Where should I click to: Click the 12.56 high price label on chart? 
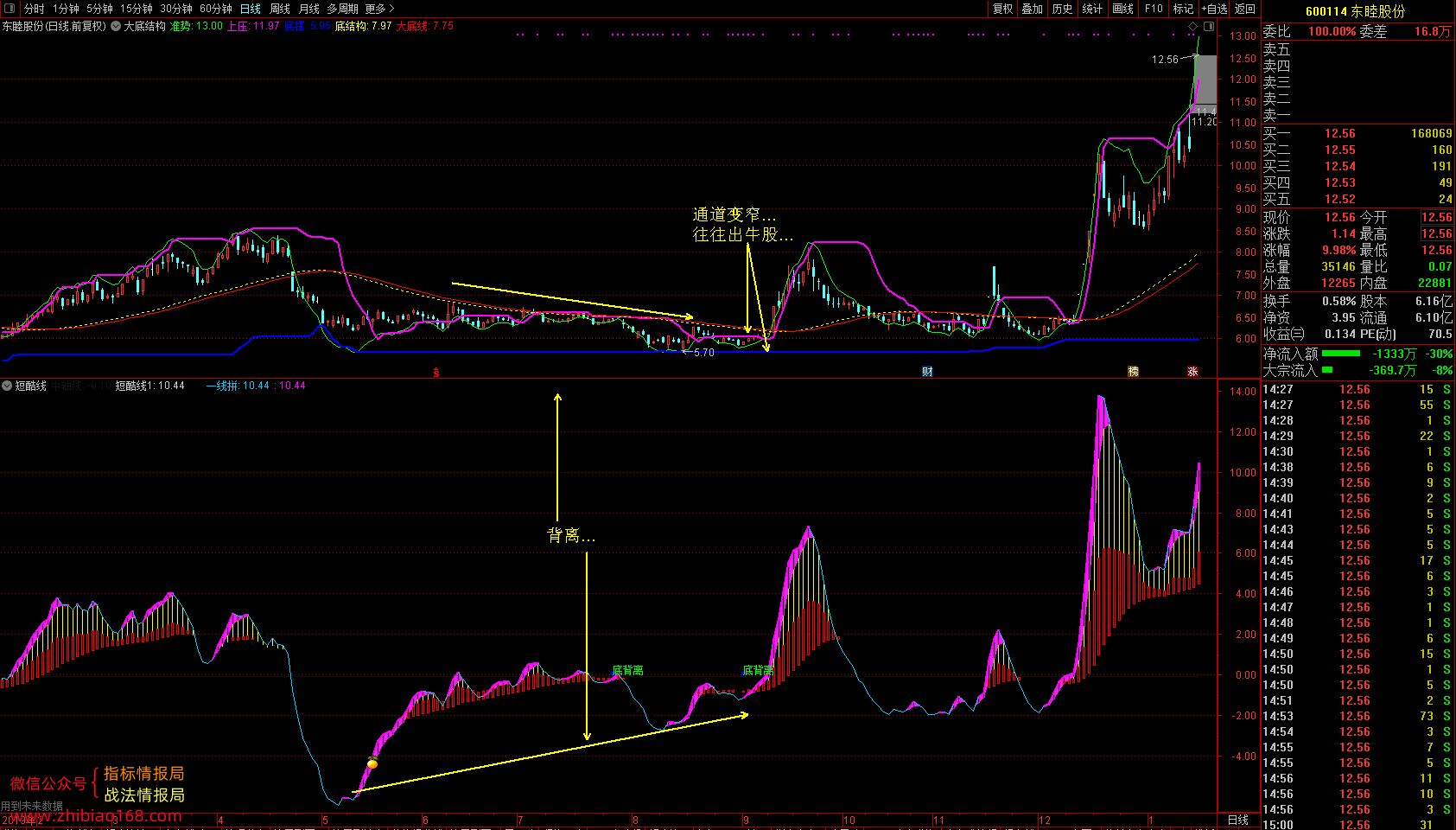[1165, 60]
